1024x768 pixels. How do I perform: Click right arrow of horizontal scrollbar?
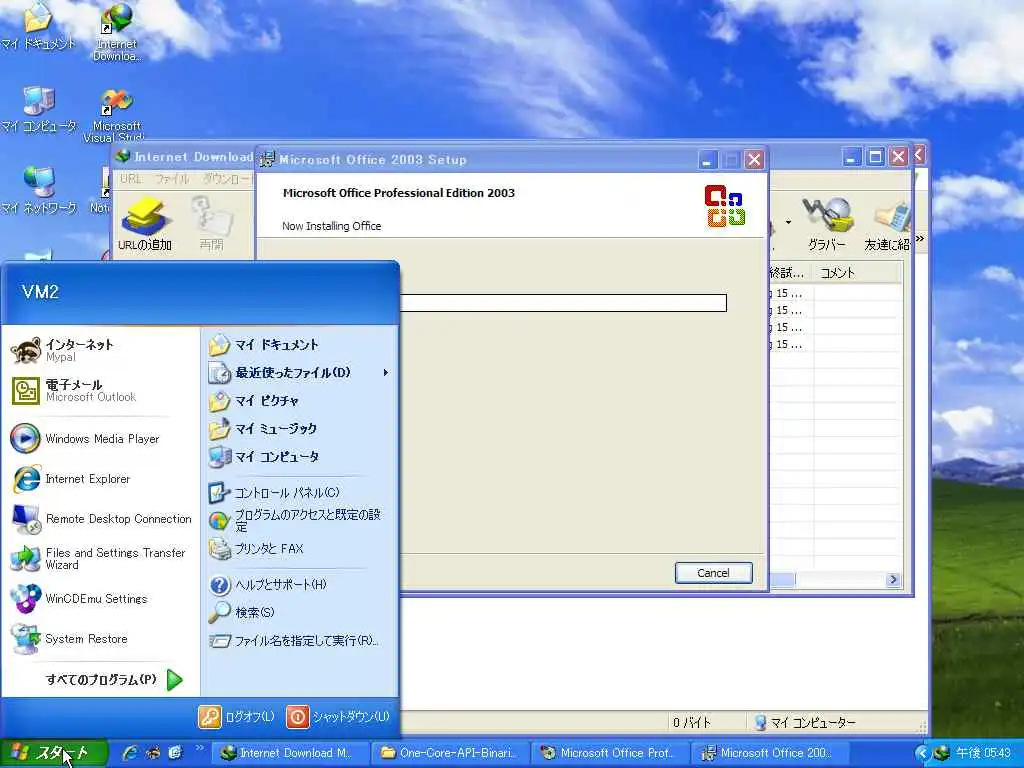(893, 579)
